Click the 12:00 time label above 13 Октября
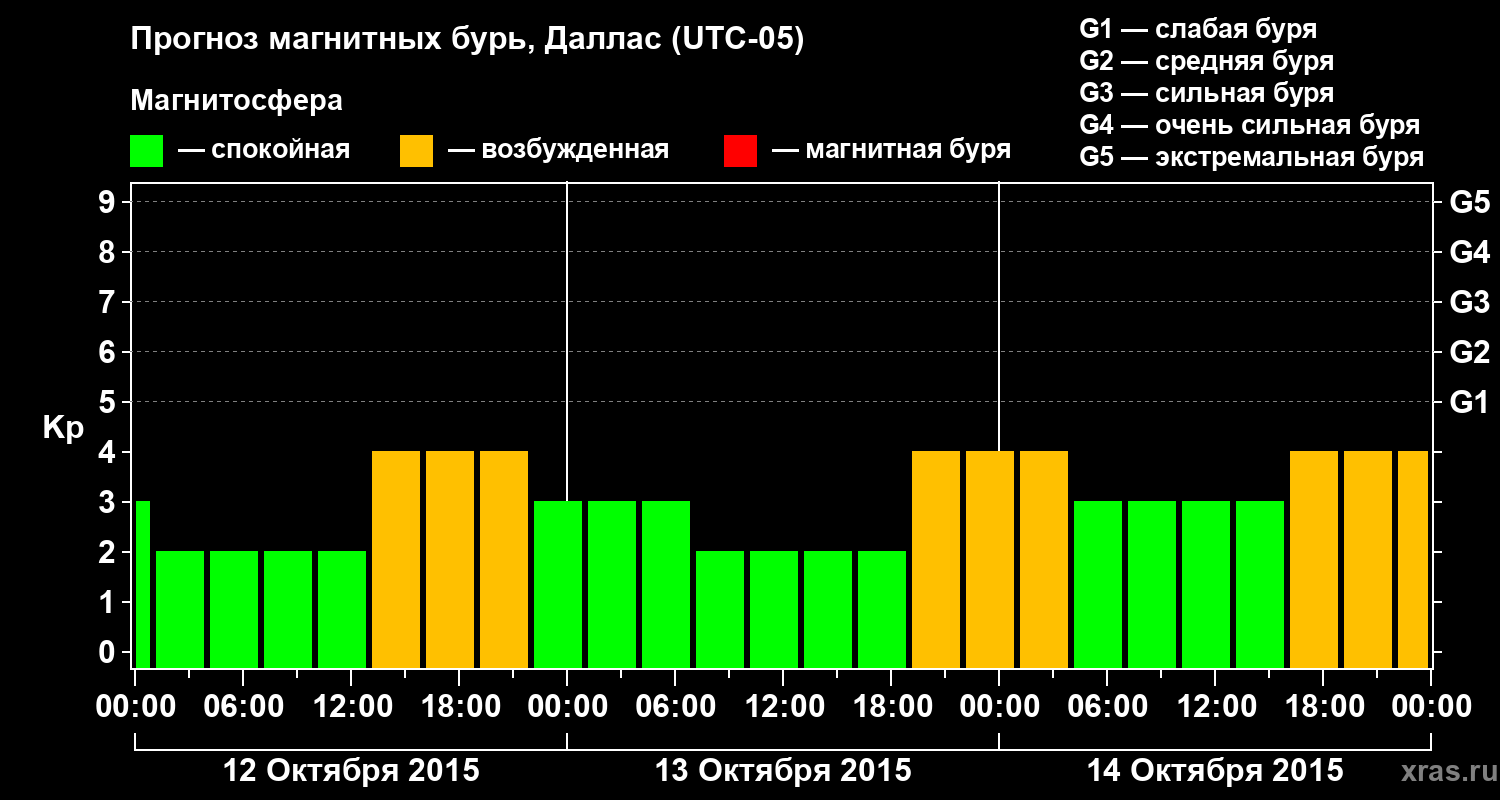Viewport: 1500px width, 800px height. click(783, 707)
